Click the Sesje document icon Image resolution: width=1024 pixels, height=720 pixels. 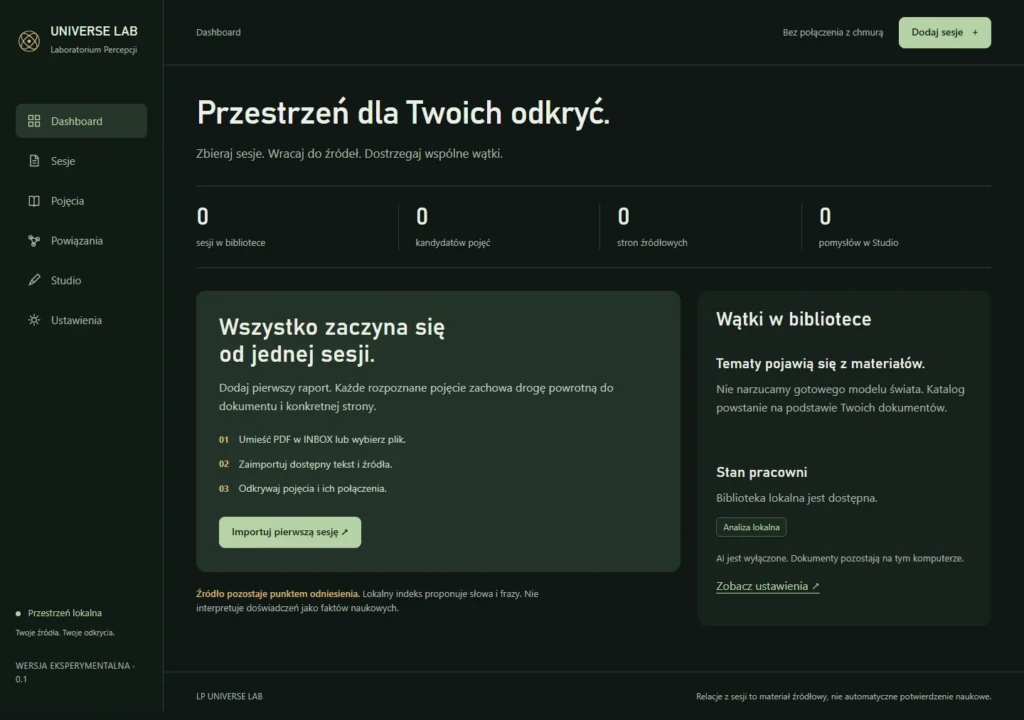tap(34, 161)
